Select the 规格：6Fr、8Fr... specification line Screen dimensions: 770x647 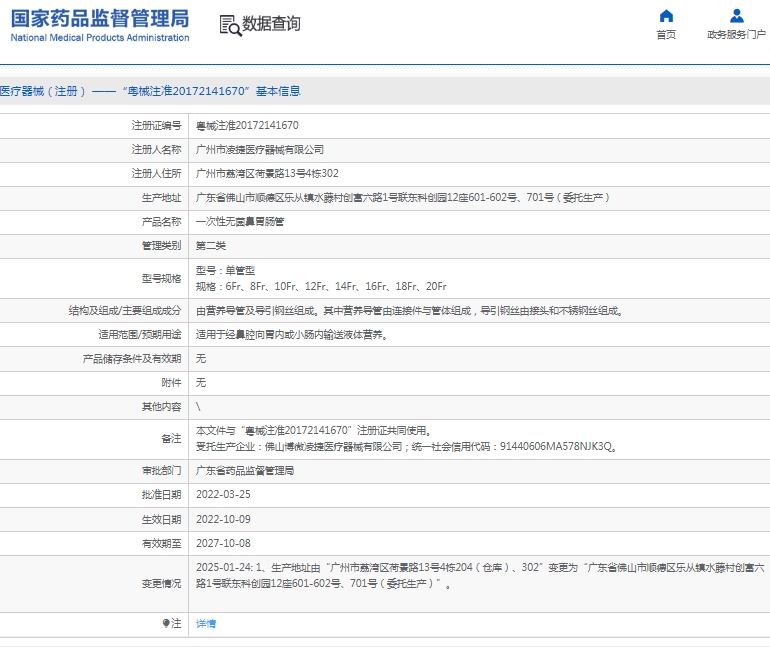click(x=321, y=286)
